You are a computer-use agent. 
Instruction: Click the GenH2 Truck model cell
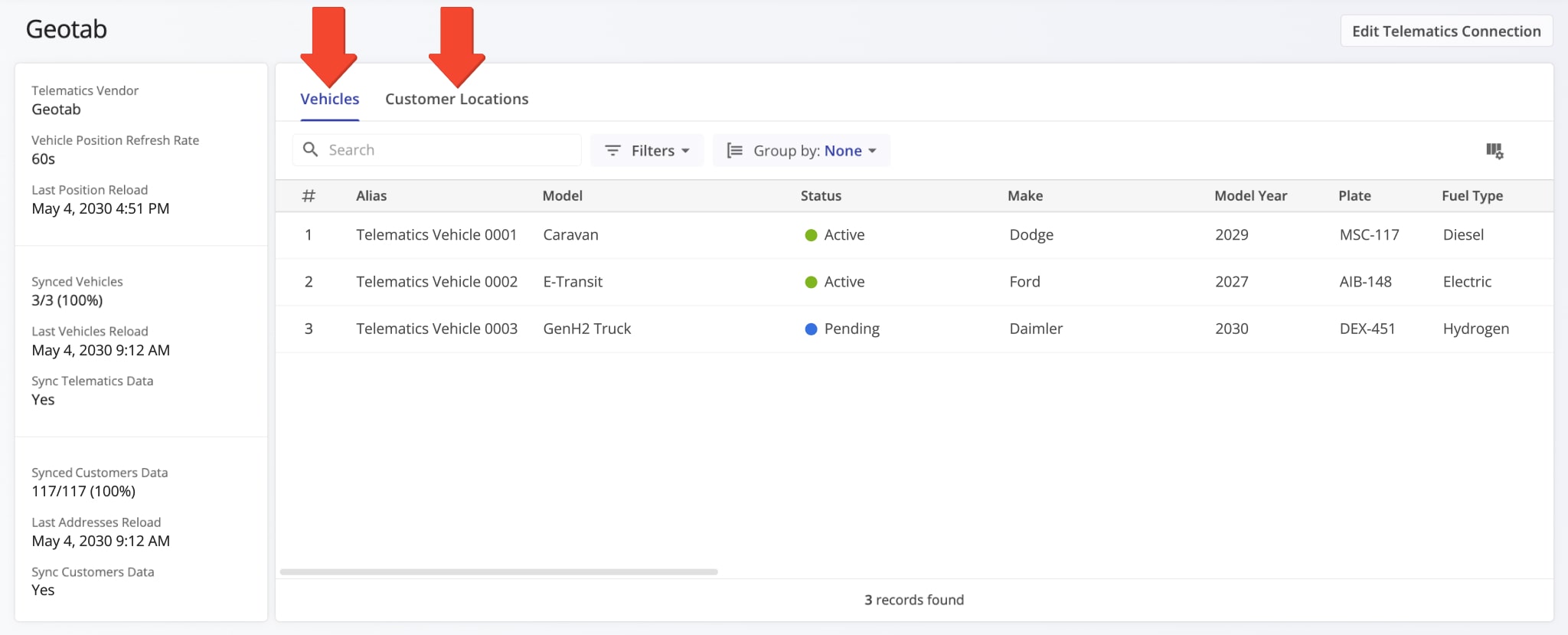(587, 329)
